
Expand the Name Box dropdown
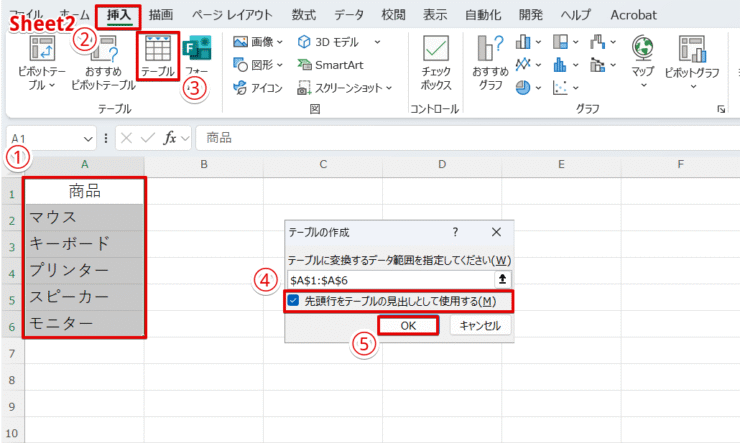click(x=88, y=139)
